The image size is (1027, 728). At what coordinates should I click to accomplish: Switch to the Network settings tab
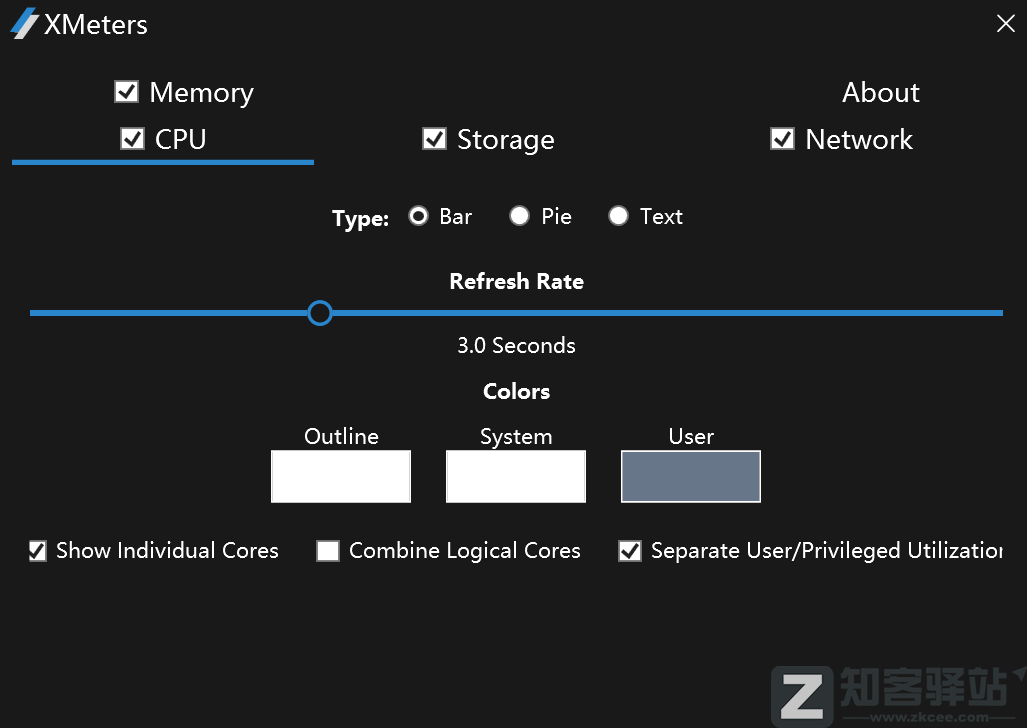click(858, 139)
